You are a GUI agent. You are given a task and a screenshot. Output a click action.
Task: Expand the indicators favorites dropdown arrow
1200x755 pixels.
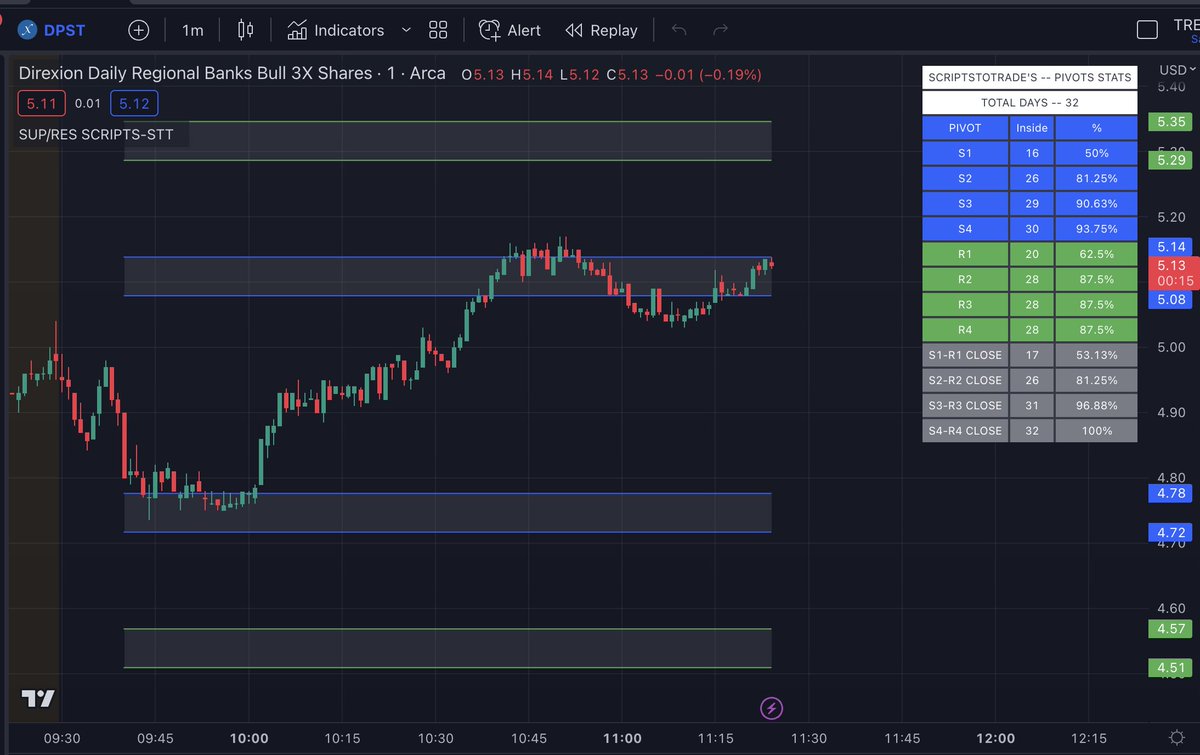click(x=406, y=30)
